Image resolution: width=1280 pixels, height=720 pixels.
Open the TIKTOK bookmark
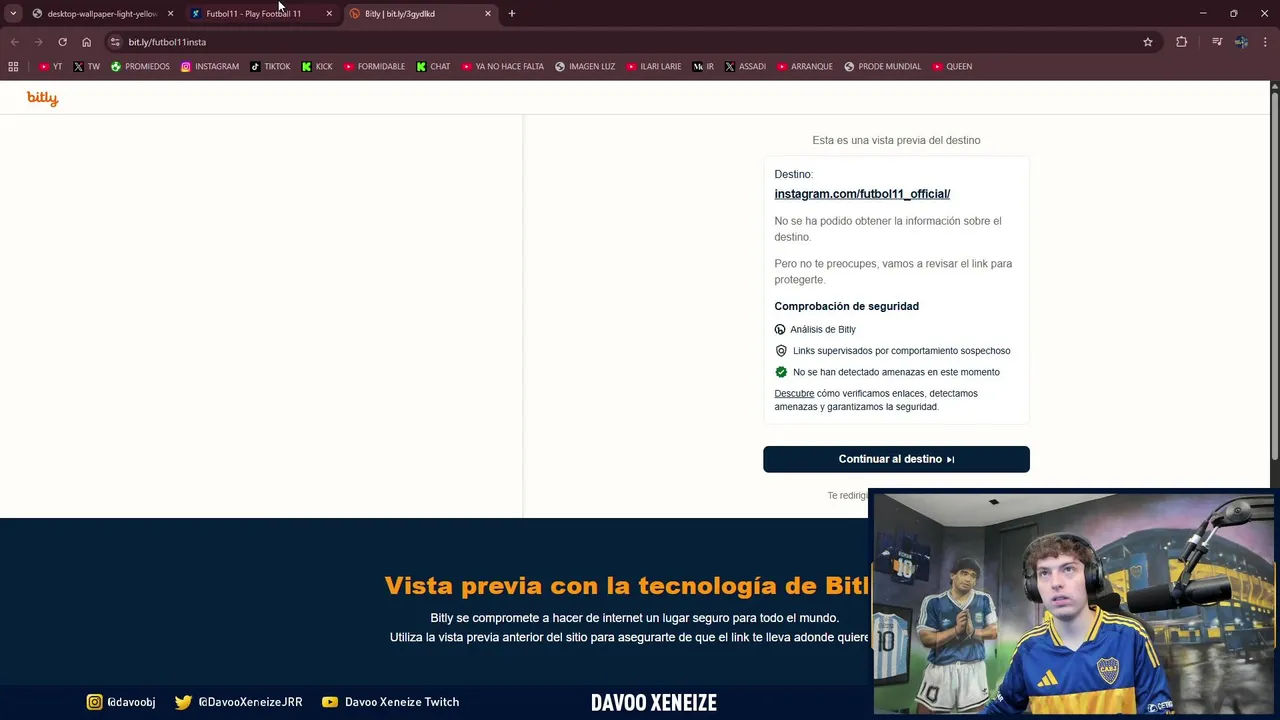(x=270, y=67)
